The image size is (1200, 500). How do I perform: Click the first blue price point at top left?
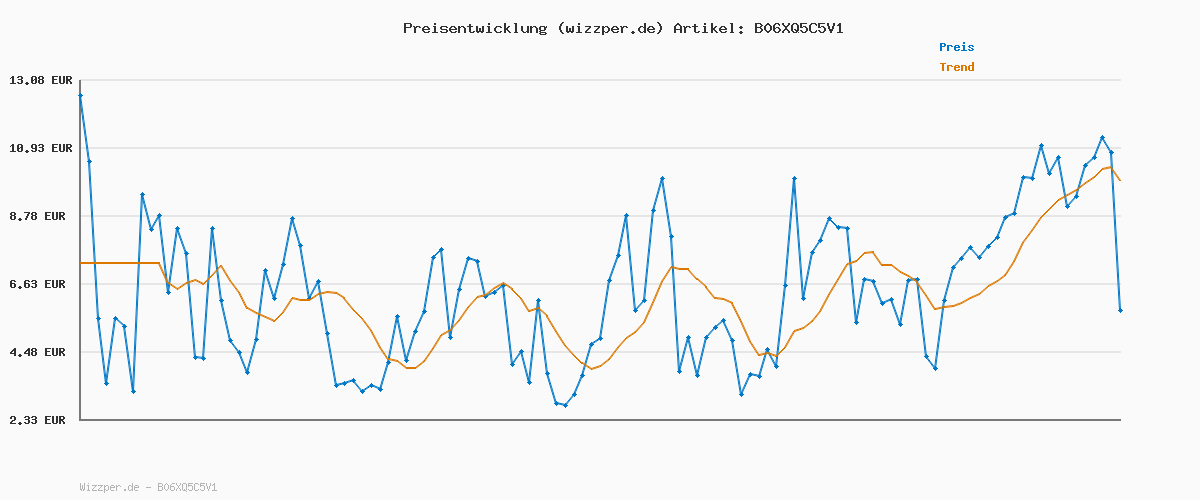tap(80, 95)
